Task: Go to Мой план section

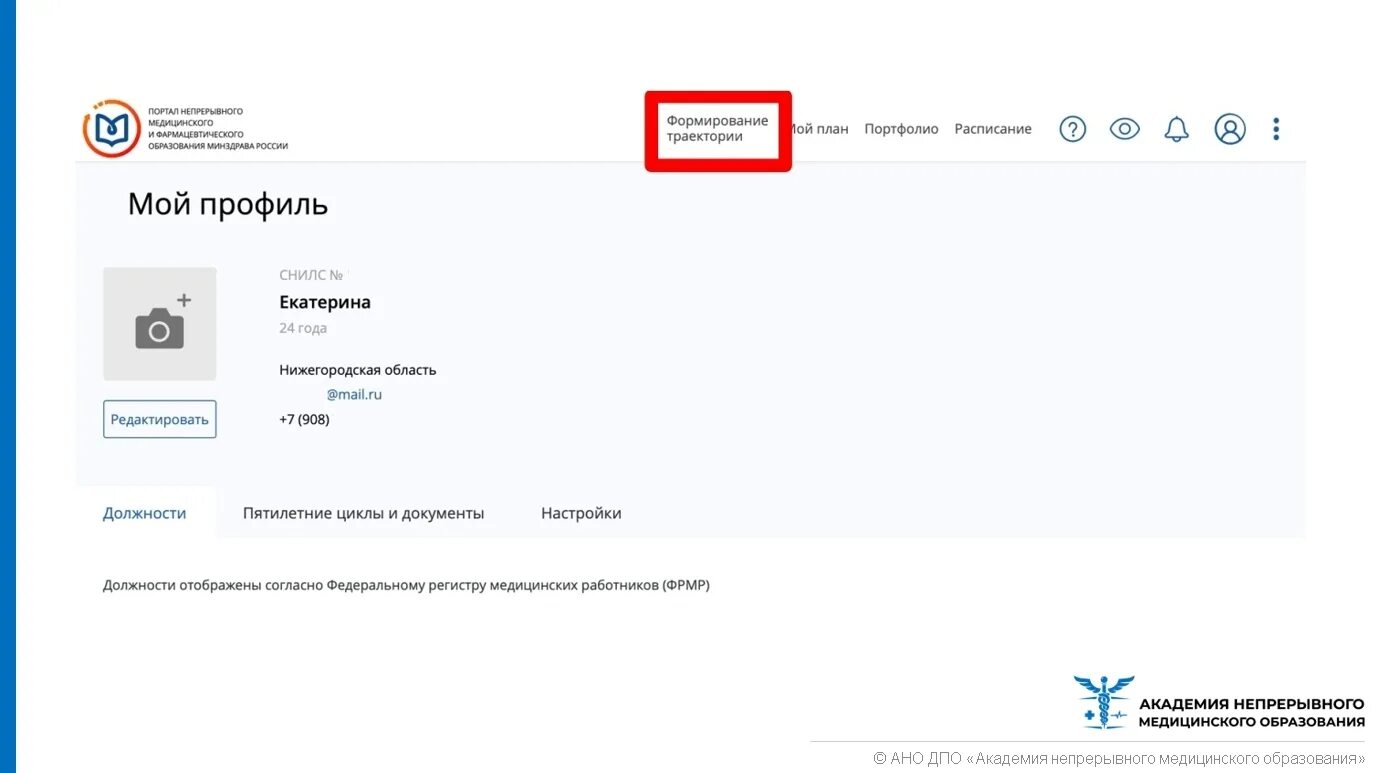Action: (x=819, y=129)
